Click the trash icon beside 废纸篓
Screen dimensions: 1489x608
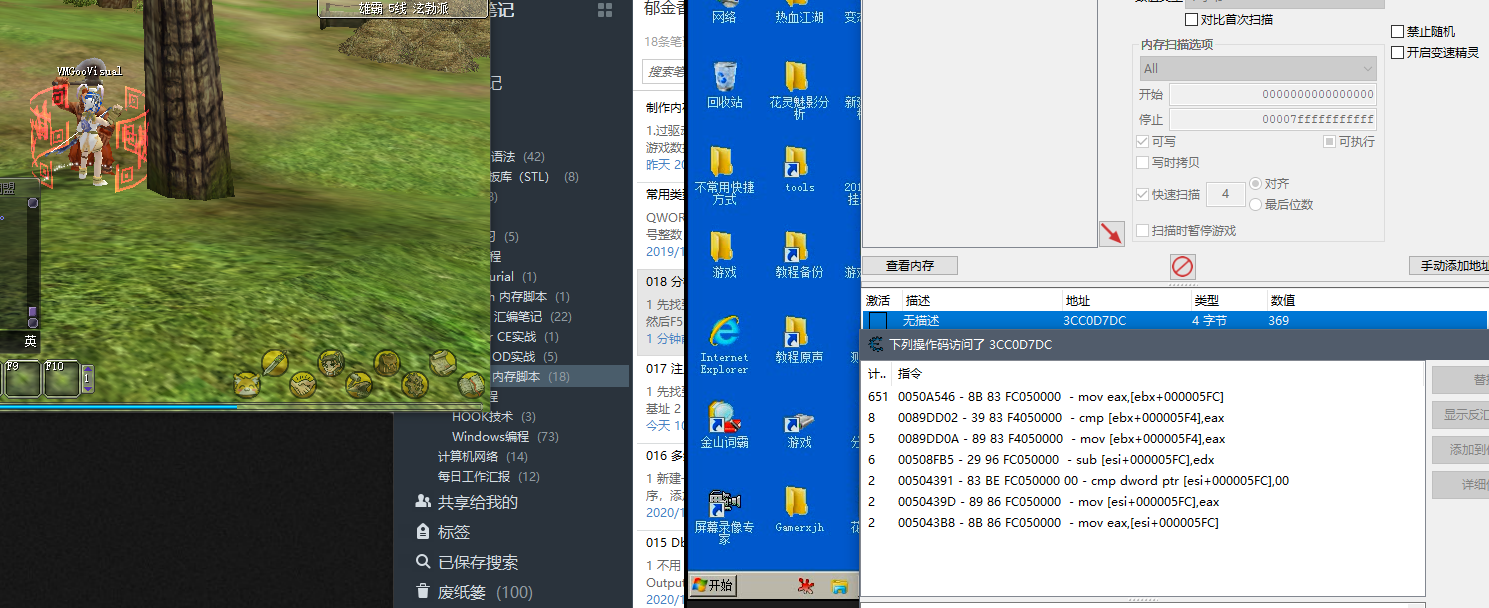pos(423,592)
